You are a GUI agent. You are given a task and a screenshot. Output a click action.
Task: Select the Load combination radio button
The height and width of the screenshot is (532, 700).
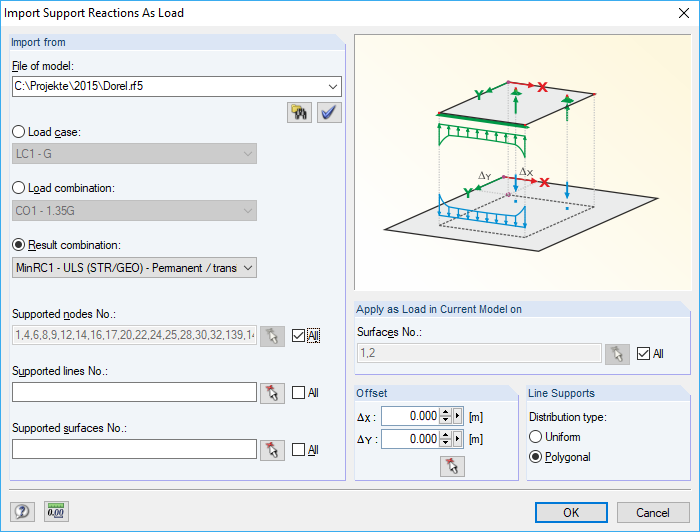[x=18, y=188]
